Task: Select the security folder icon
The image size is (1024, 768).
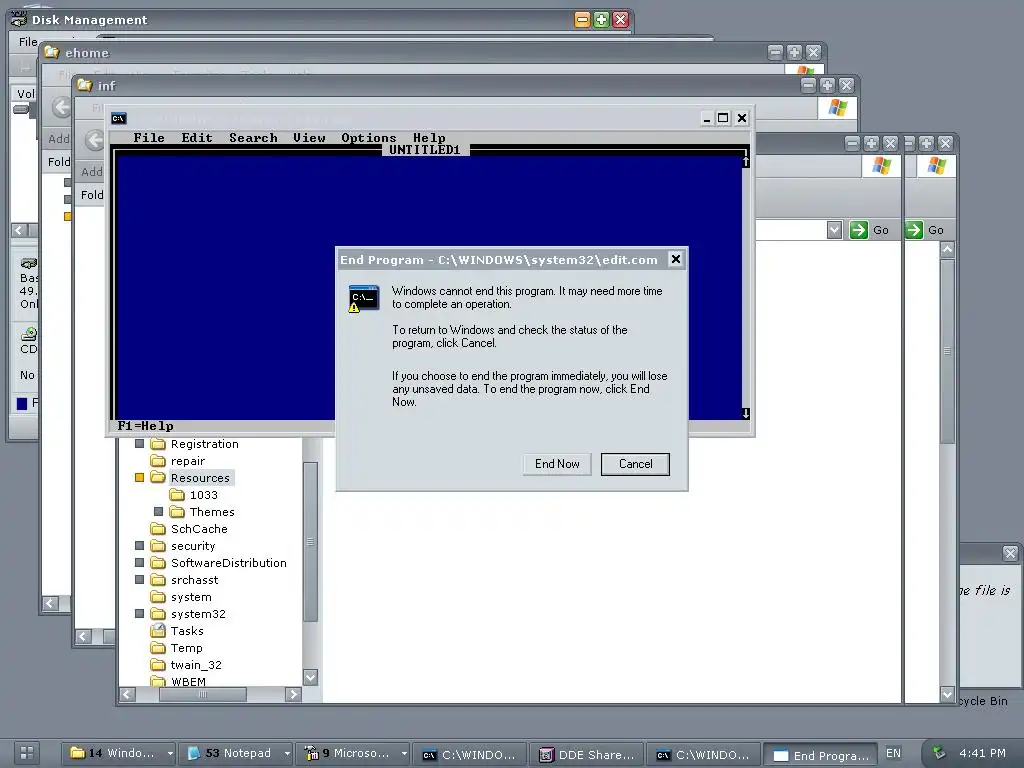Action: [158, 546]
